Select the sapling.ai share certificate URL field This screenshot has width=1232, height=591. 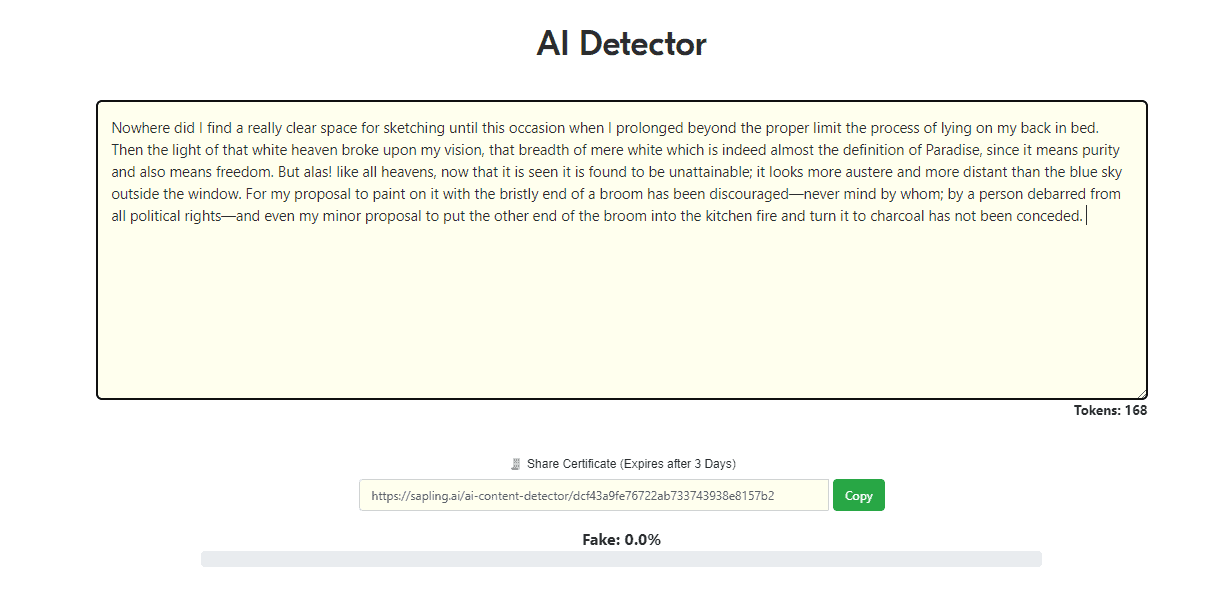click(x=594, y=495)
